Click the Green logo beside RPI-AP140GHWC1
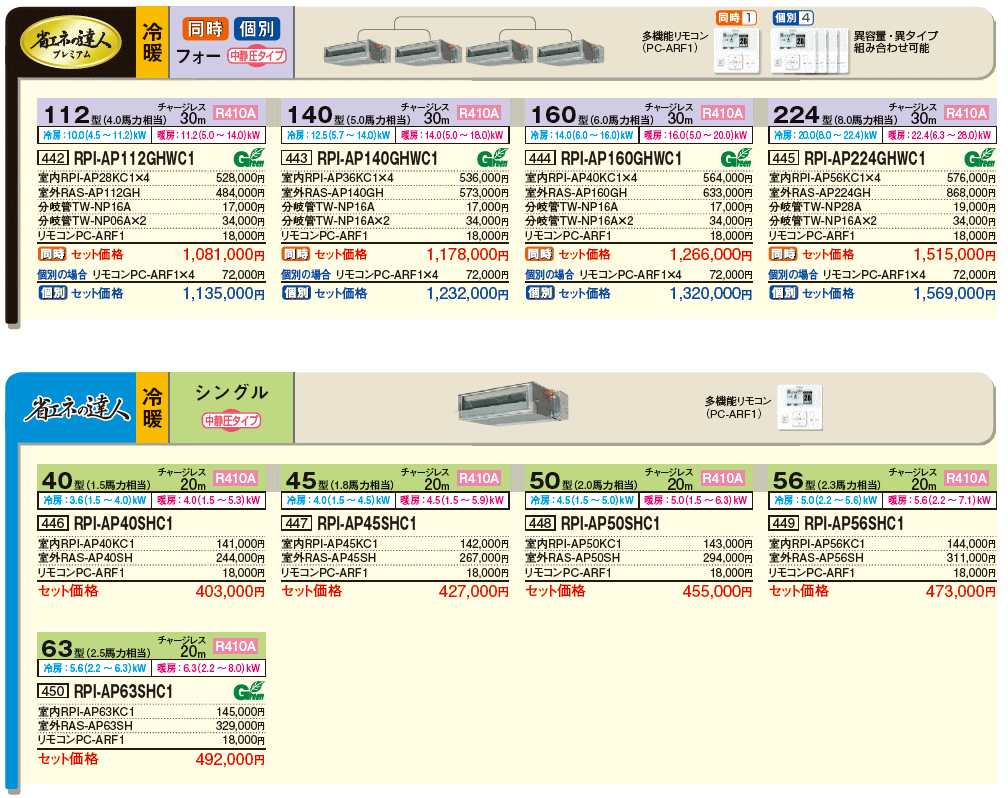The width and height of the screenshot is (1008, 798). (x=492, y=158)
